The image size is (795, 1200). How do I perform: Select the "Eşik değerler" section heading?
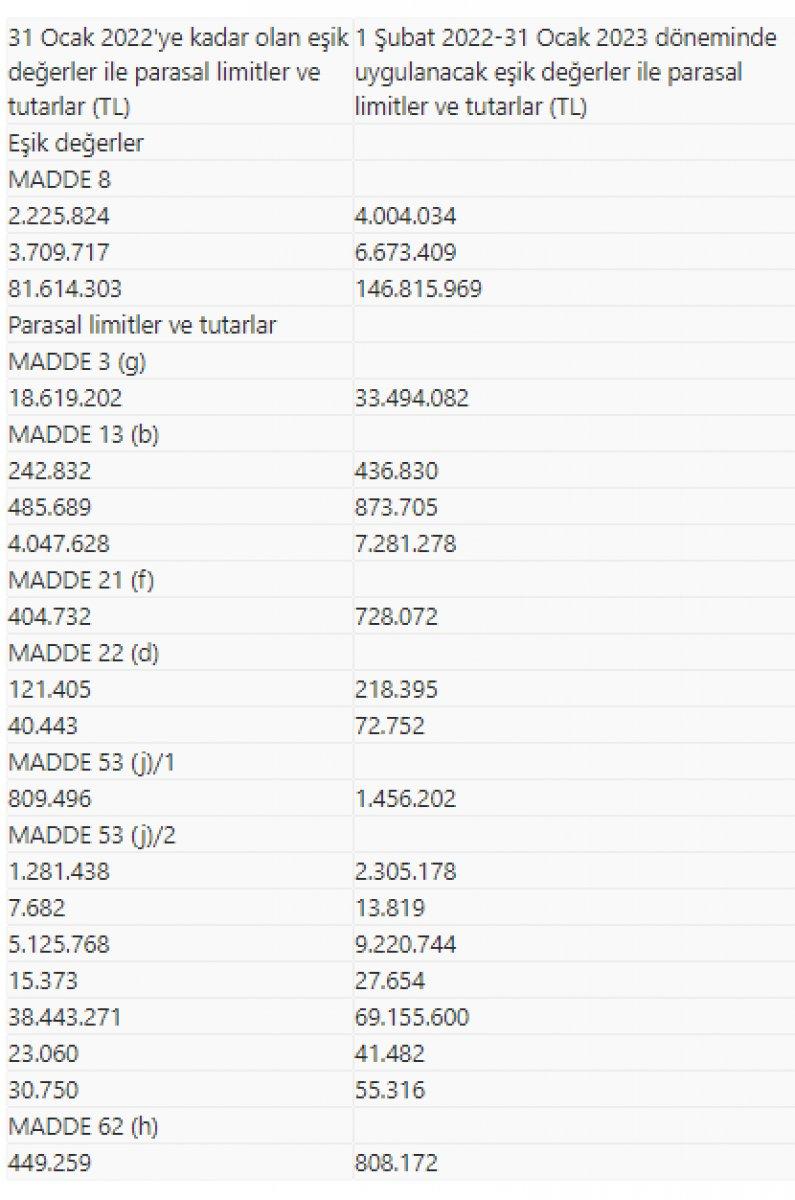76,143
